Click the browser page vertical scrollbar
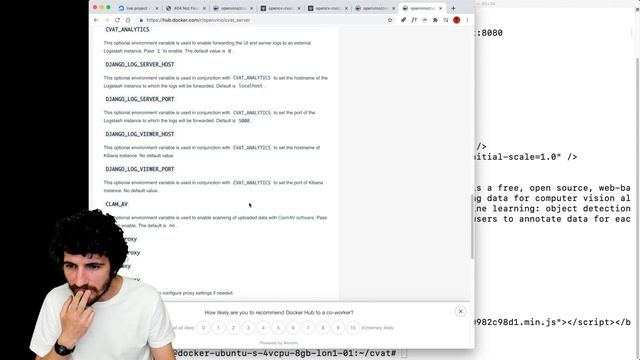Screen dimensions: 640x360 472,227
